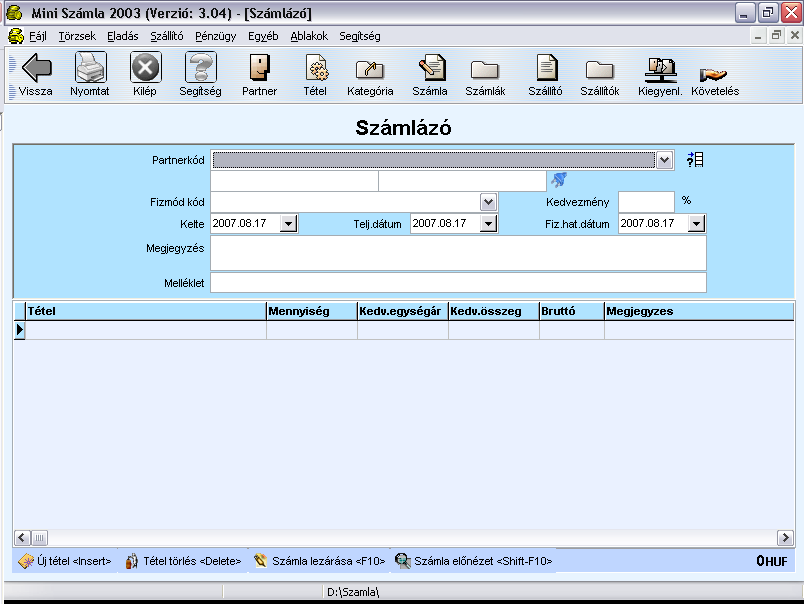The width and height of the screenshot is (804, 604).
Task: Click the grid's horizontal scrollbar left arrow
Action: [x=22, y=538]
